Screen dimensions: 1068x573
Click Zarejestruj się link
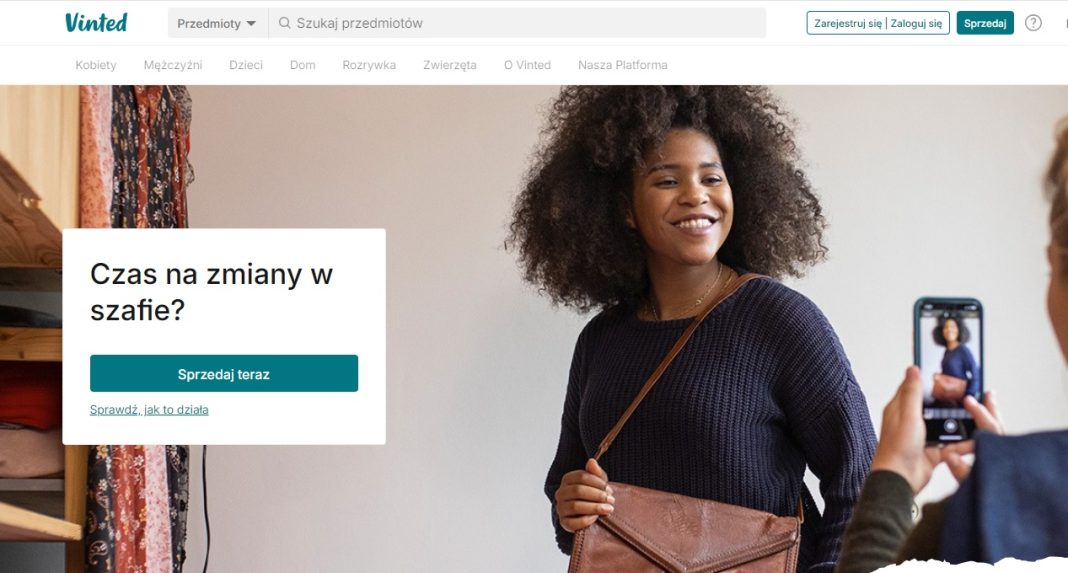[848, 23]
